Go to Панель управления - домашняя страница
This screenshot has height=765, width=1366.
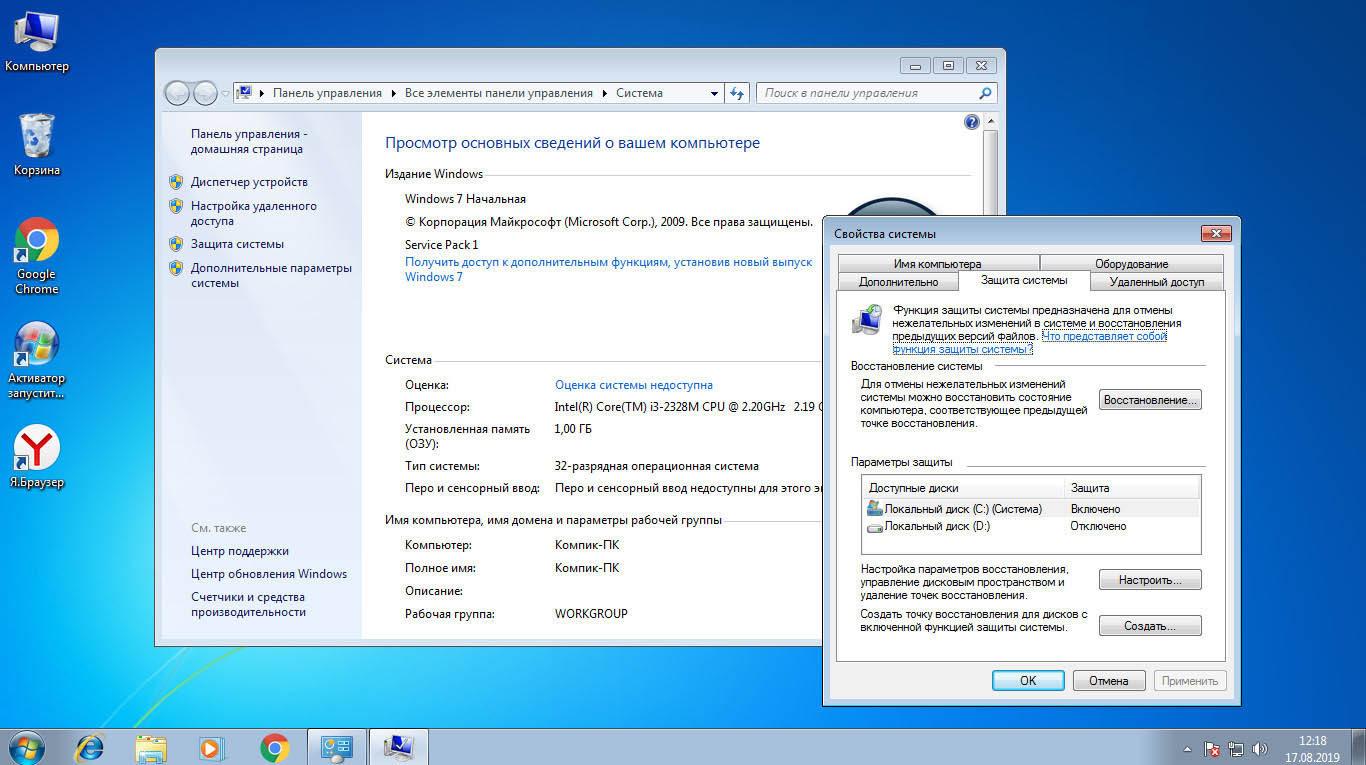[x=250, y=141]
